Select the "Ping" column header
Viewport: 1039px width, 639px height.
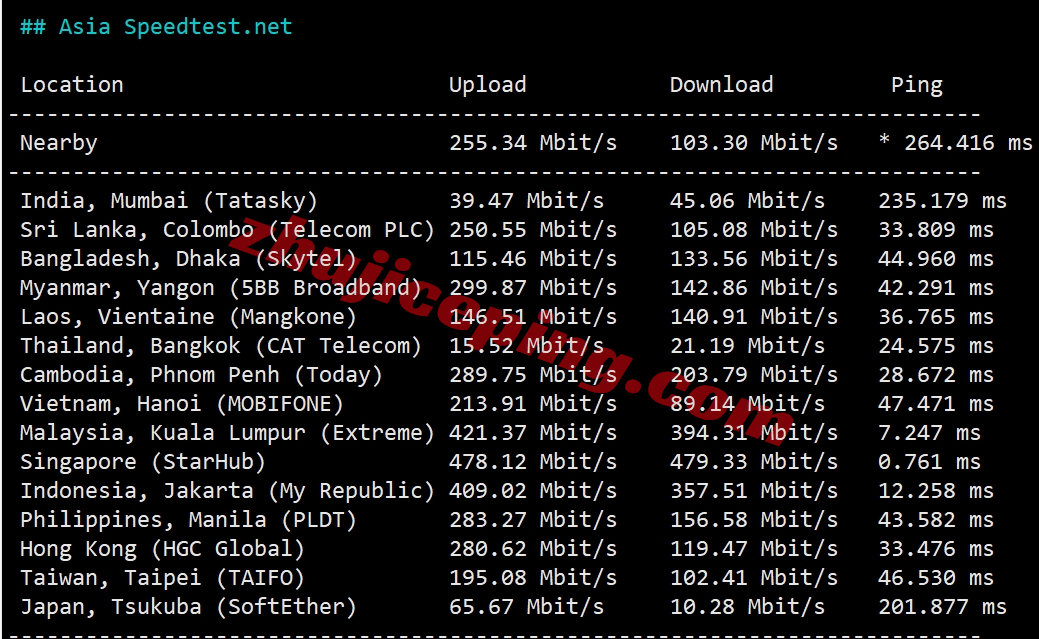tap(917, 85)
